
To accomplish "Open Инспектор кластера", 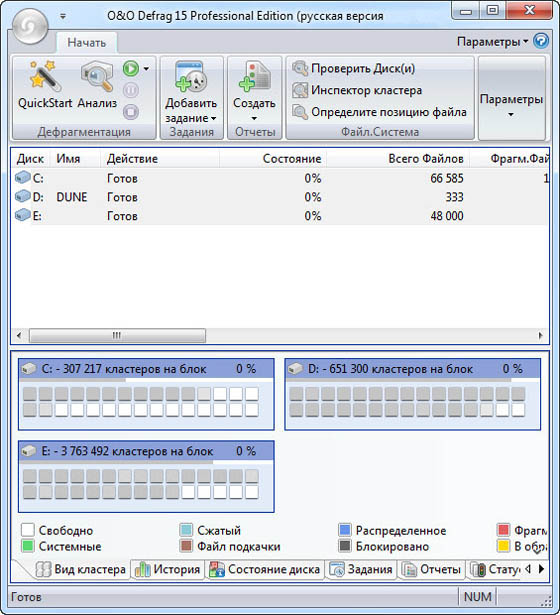I will point(357,90).
